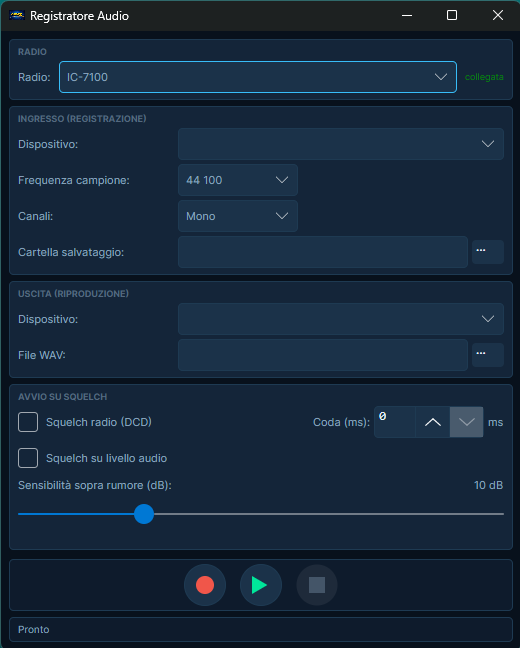
Task: Enable Squelch radio (DCD) checkbox
Action: [x=28, y=422]
